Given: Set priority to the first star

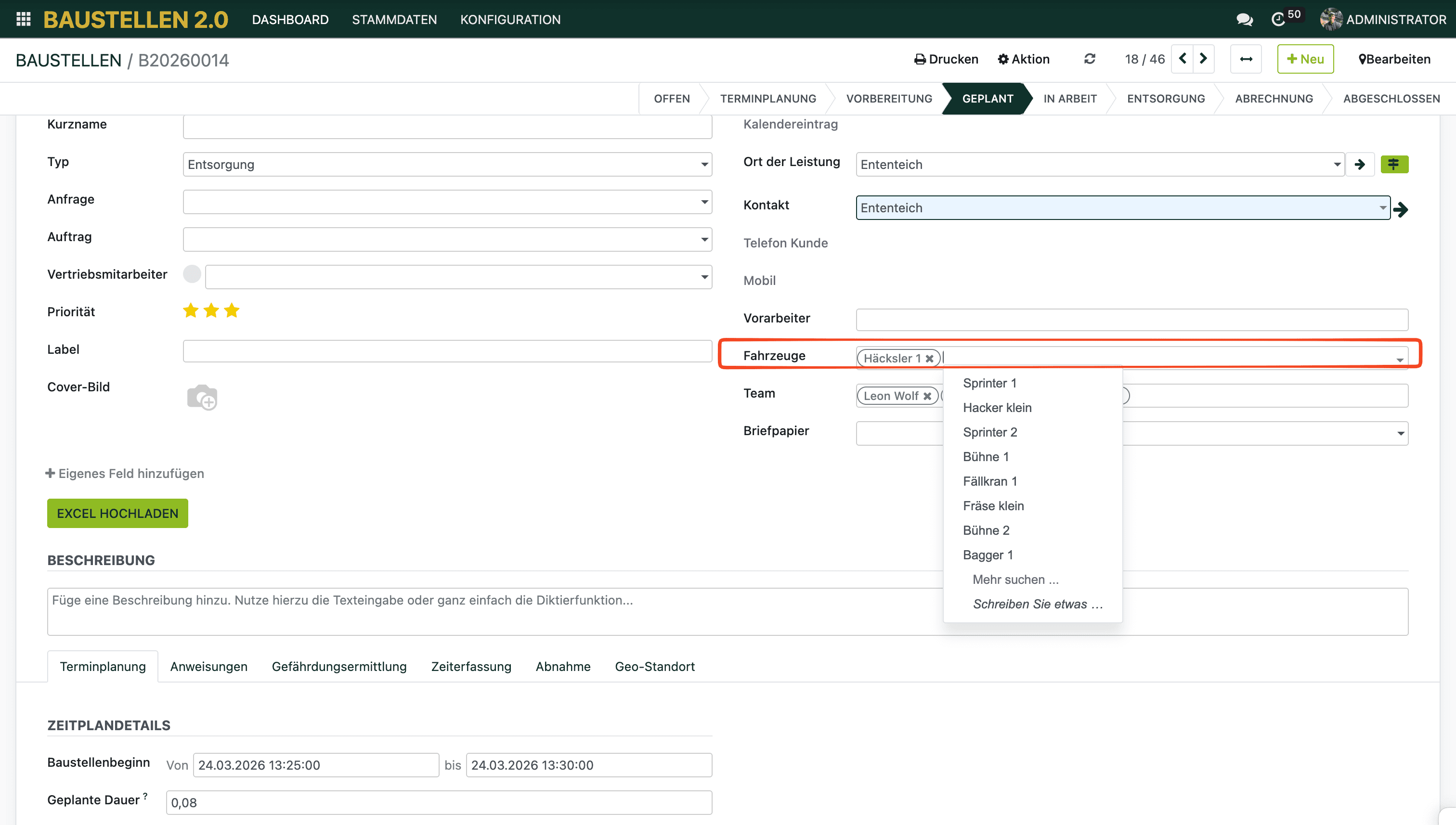Looking at the screenshot, I should (x=191, y=310).
